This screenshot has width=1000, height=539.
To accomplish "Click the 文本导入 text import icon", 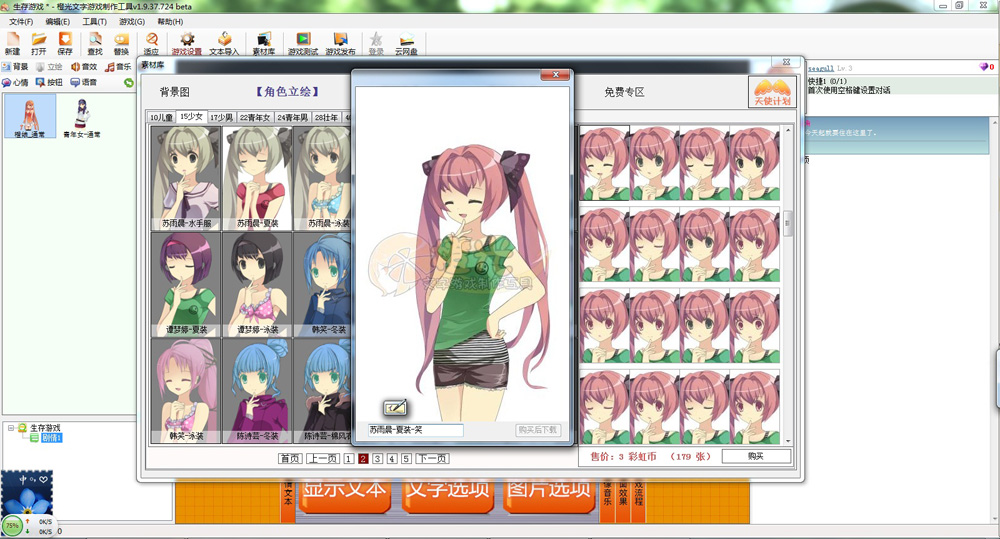I will [x=224, y=40].
